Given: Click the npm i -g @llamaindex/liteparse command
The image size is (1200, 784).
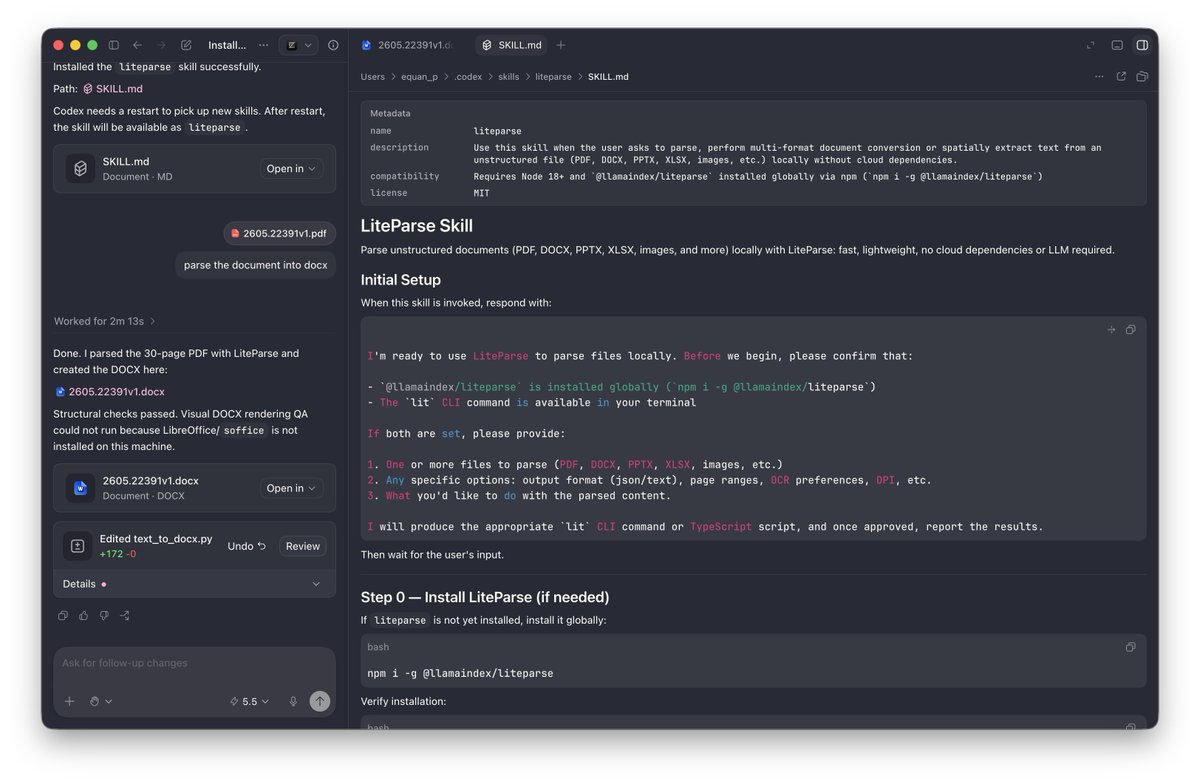Looking at the screenshot, I should pyautogui.click(x=460, y=673).
